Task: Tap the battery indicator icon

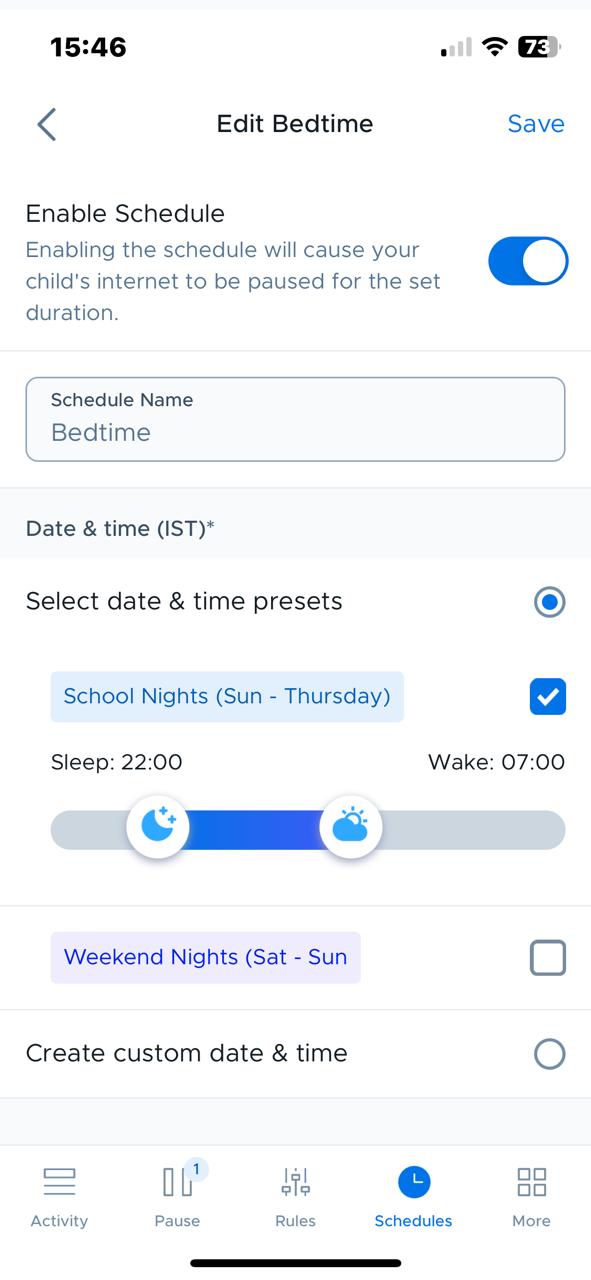Action: [x=539, y=47]
